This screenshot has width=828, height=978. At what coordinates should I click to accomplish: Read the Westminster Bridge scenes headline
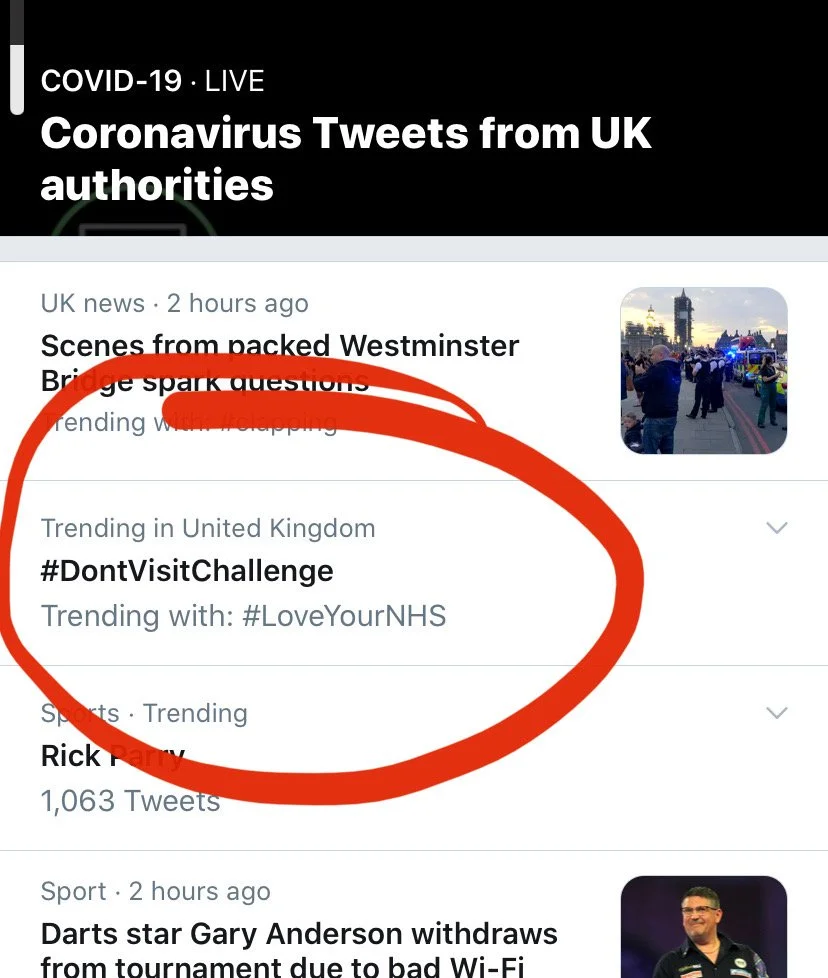280,362
